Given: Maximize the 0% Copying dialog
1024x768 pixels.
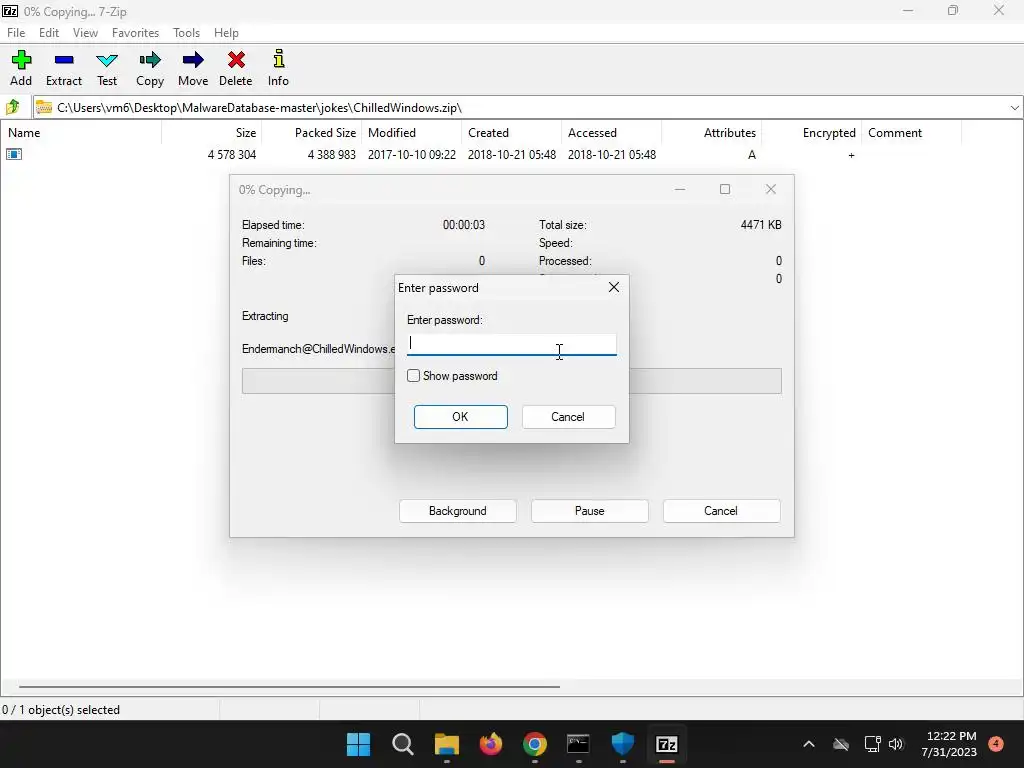Looking at the screenshot, I should pos(725,189).
